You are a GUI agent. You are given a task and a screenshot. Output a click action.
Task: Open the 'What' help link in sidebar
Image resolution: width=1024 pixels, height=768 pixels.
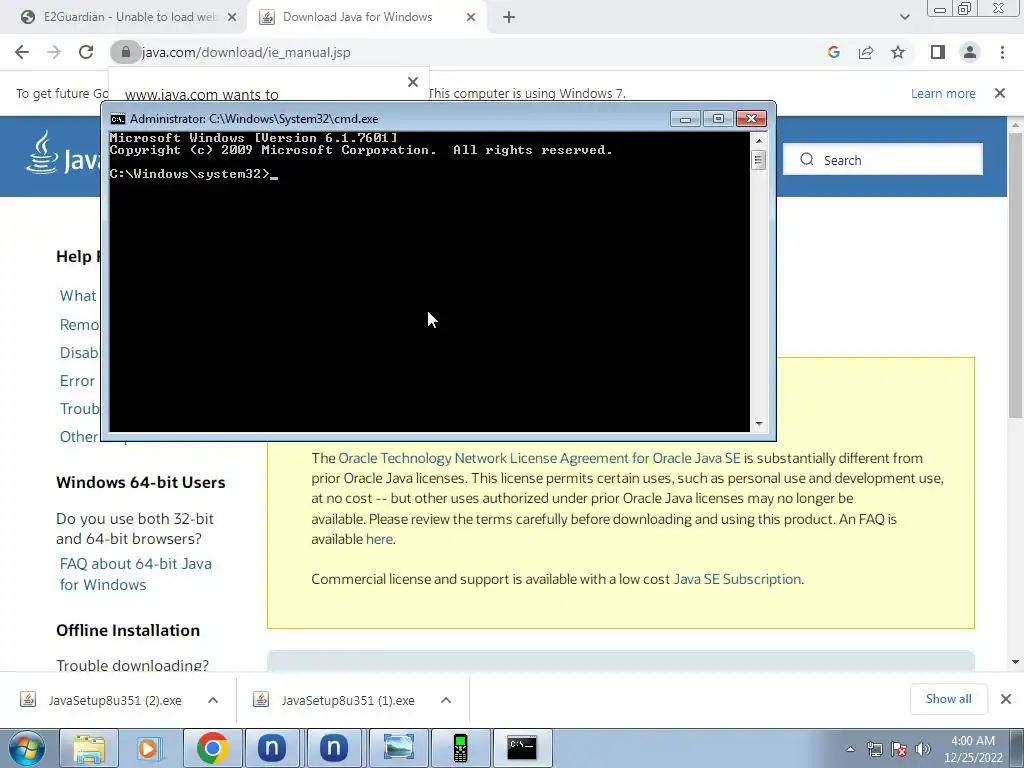pos(78,296)
